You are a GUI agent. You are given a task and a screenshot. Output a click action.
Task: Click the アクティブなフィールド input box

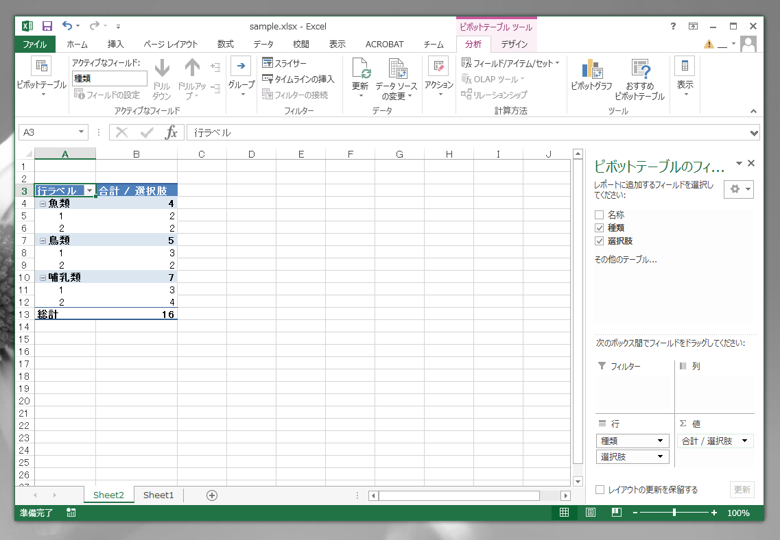point(109,78)
